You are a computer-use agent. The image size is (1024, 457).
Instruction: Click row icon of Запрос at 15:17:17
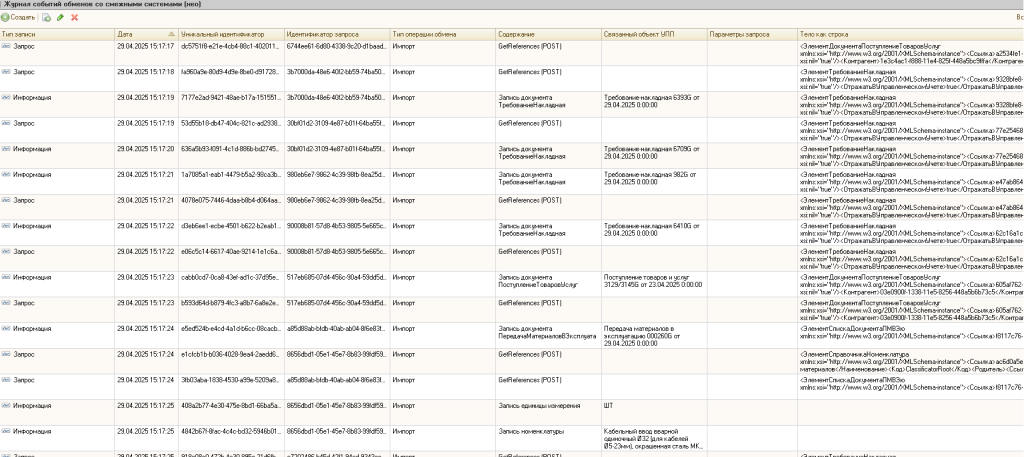click(6, 46)
